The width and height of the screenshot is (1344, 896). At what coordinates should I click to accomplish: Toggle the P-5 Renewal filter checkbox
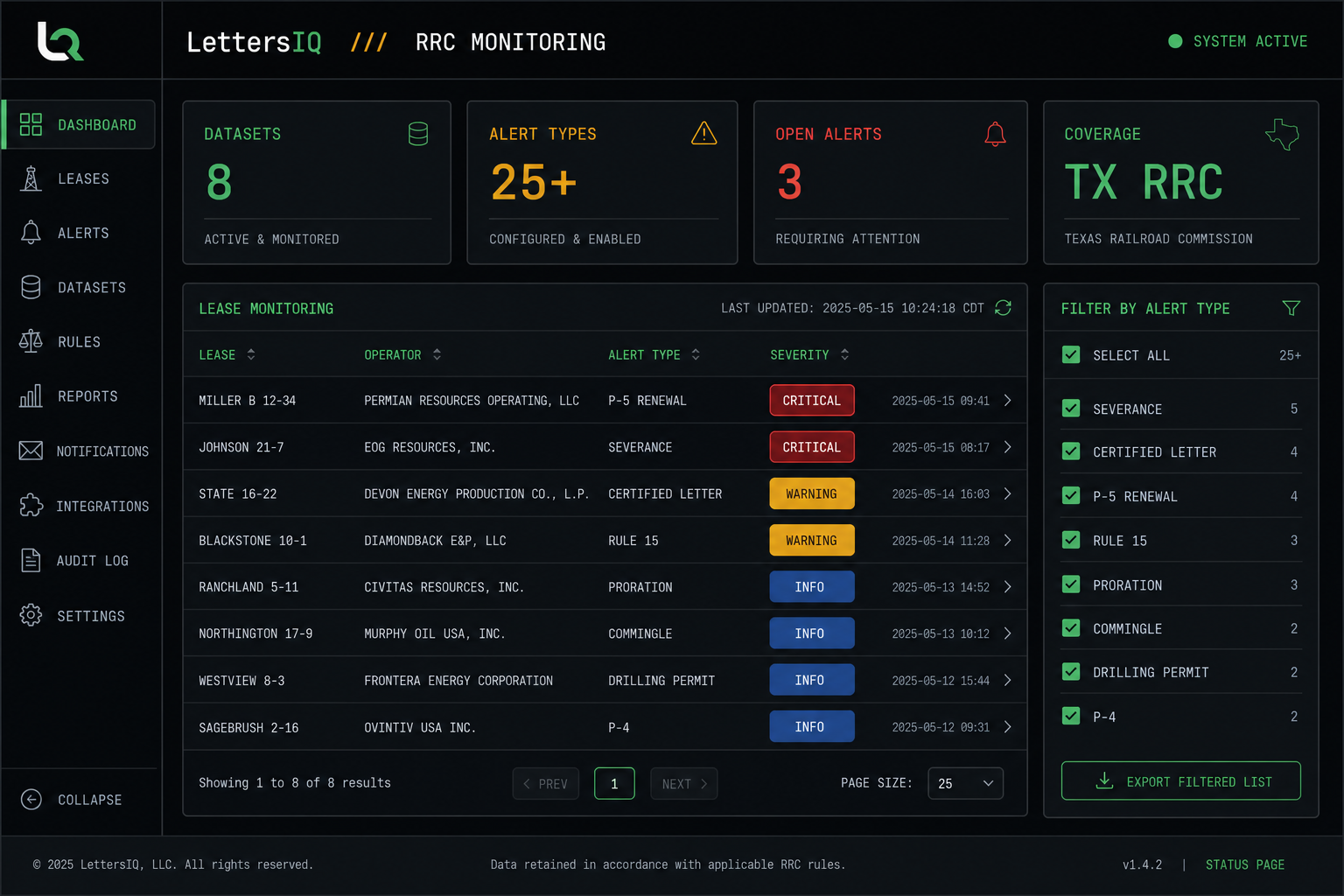click(x=1070, y=495)
